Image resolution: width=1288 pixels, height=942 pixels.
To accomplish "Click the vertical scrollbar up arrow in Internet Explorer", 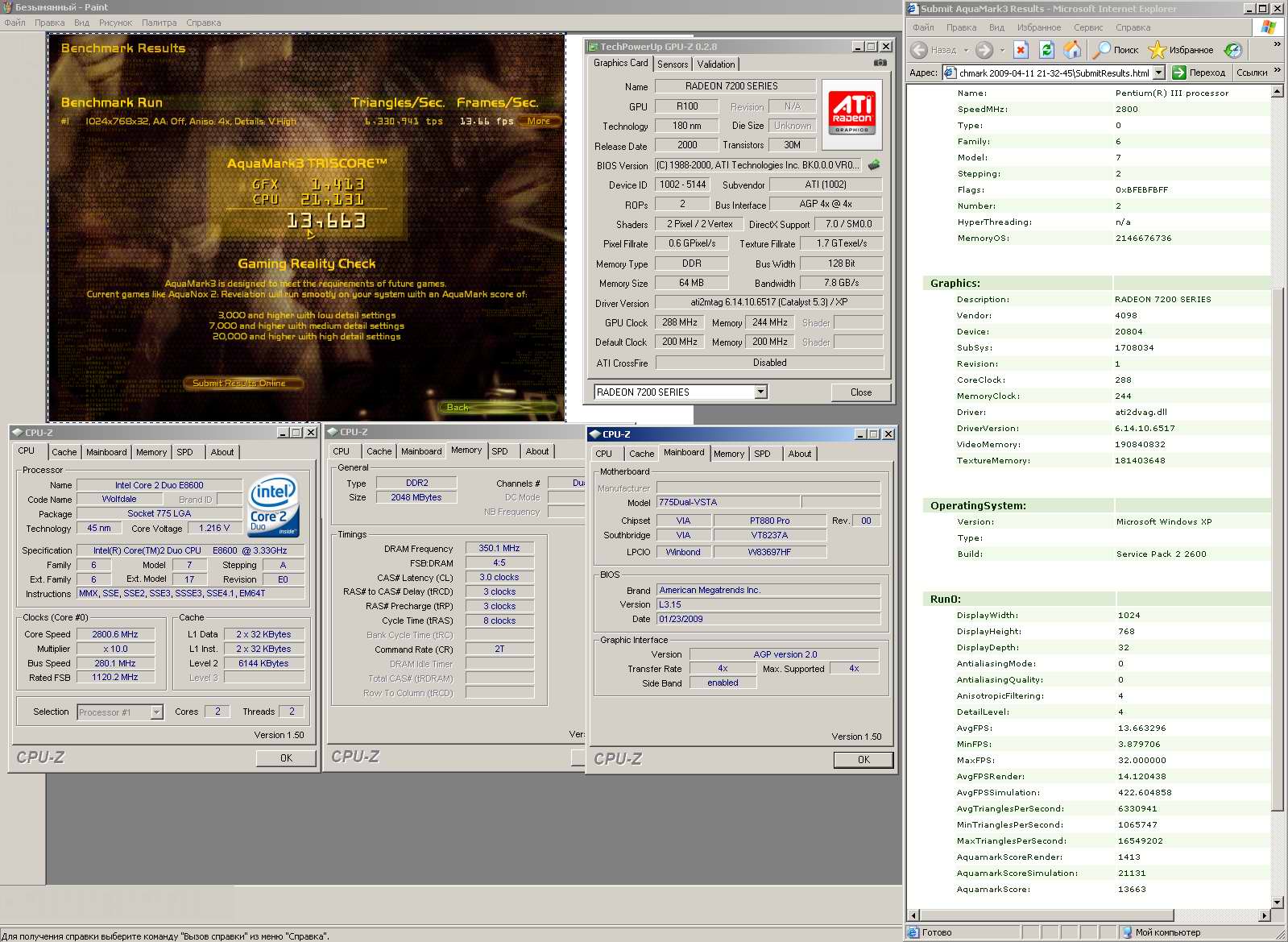I will coord(1278,91).
